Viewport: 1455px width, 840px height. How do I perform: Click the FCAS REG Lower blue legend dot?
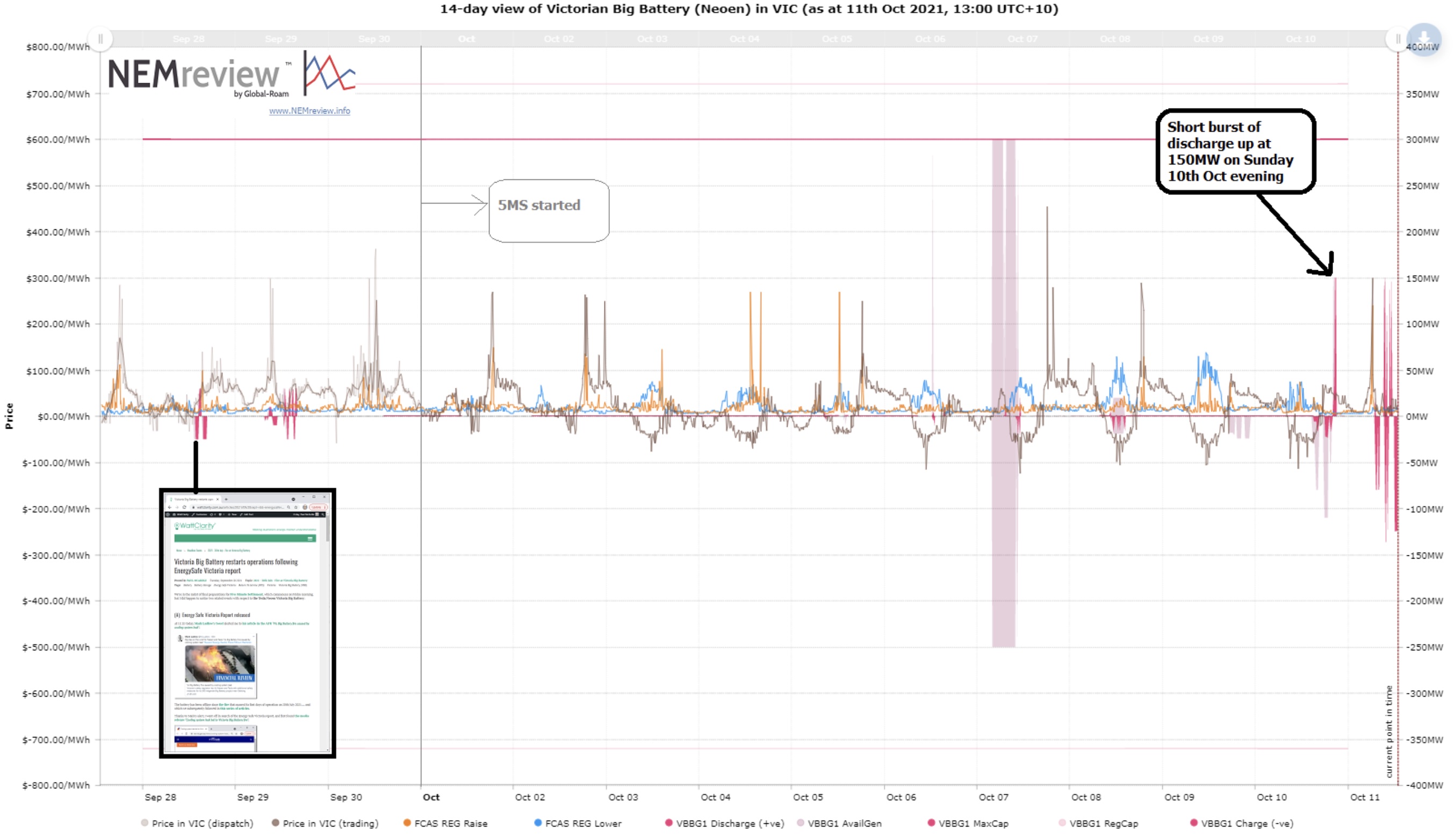click(x=537, y=823)
